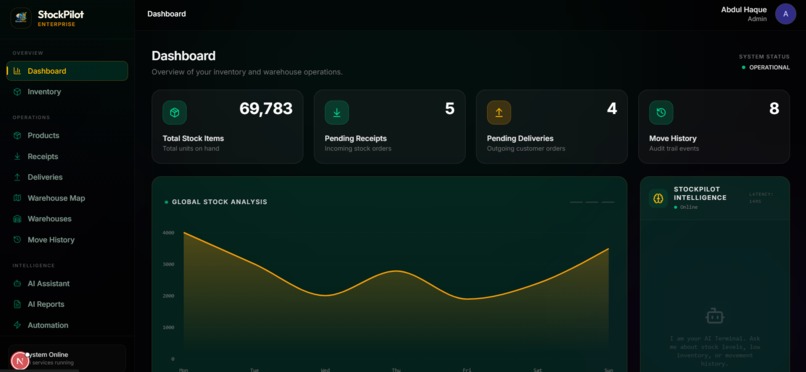Click the 'Total units on hand' subtitle
This screenshot has width=806, height=372.
(191, 148)
